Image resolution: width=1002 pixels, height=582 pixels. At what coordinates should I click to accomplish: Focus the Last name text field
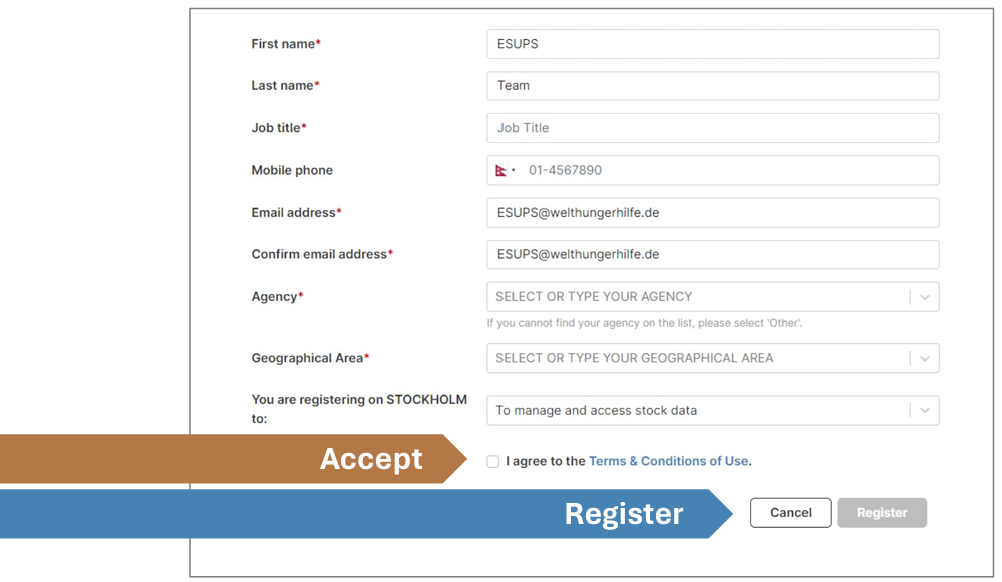(712, 86)
